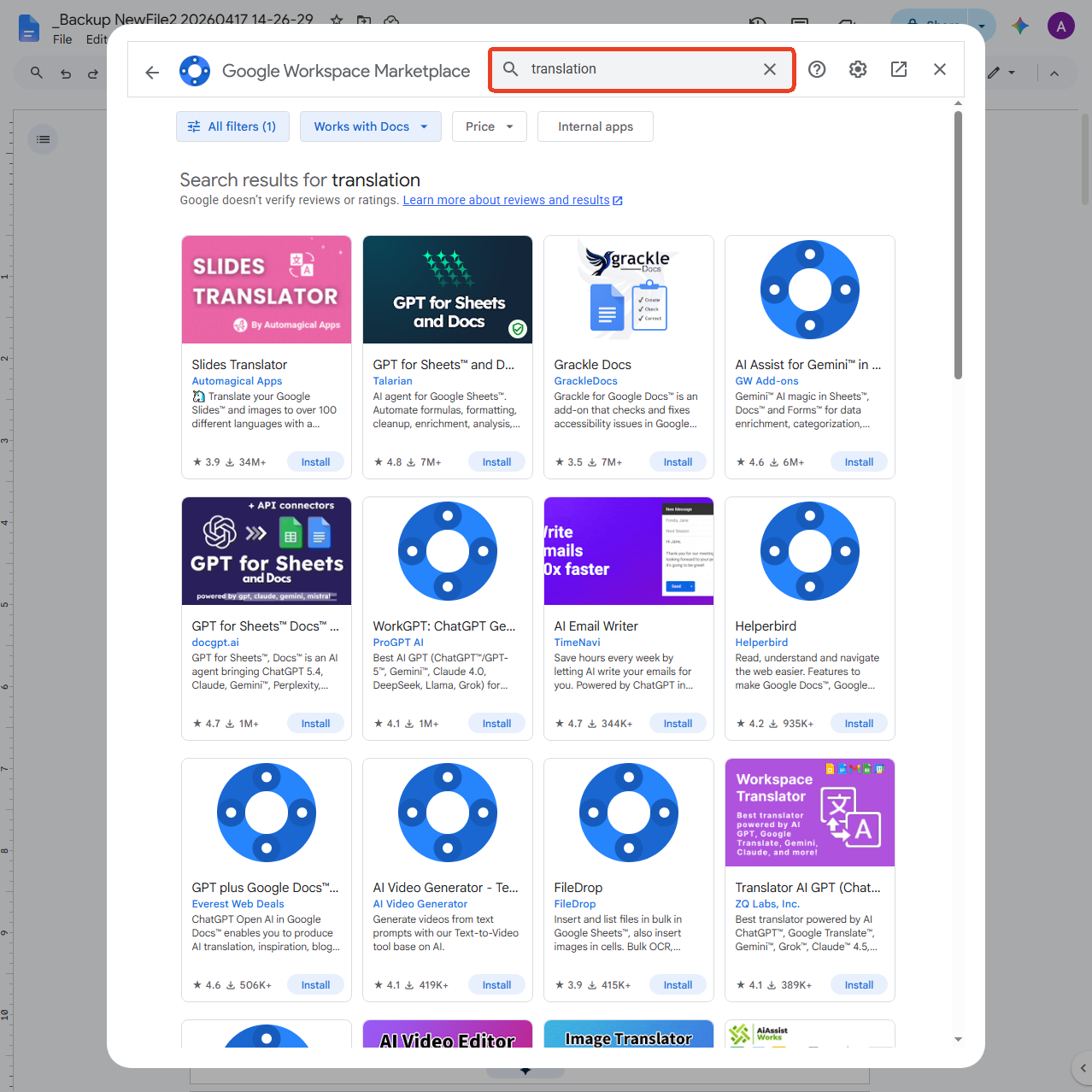The image size is (1092, 1092).
Task: Open the Helperbird card title
Action: click(766, 626)
